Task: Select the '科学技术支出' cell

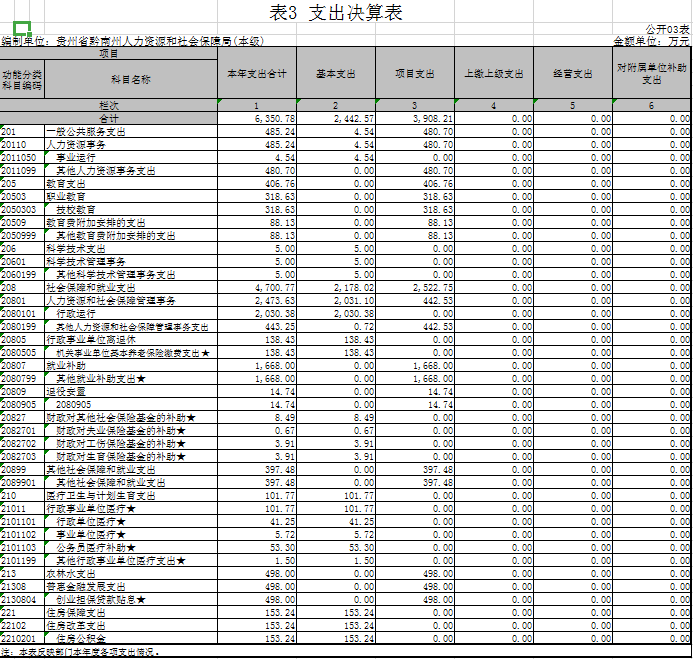Action: point(131,248)
